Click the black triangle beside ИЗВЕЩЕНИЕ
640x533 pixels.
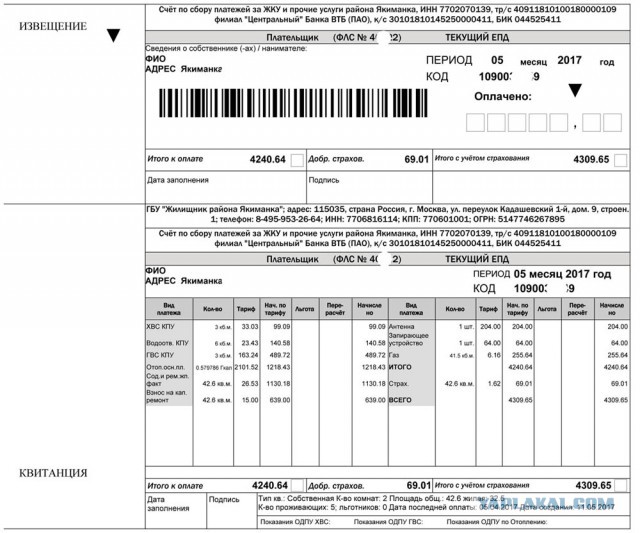click(113, 36)
